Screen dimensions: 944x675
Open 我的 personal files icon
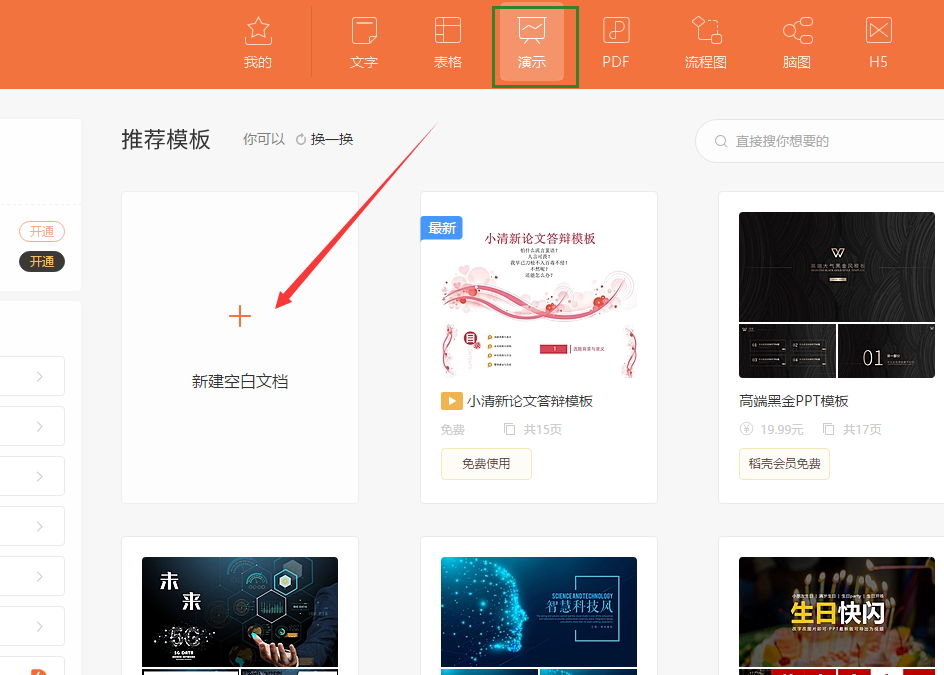point(257,30)
